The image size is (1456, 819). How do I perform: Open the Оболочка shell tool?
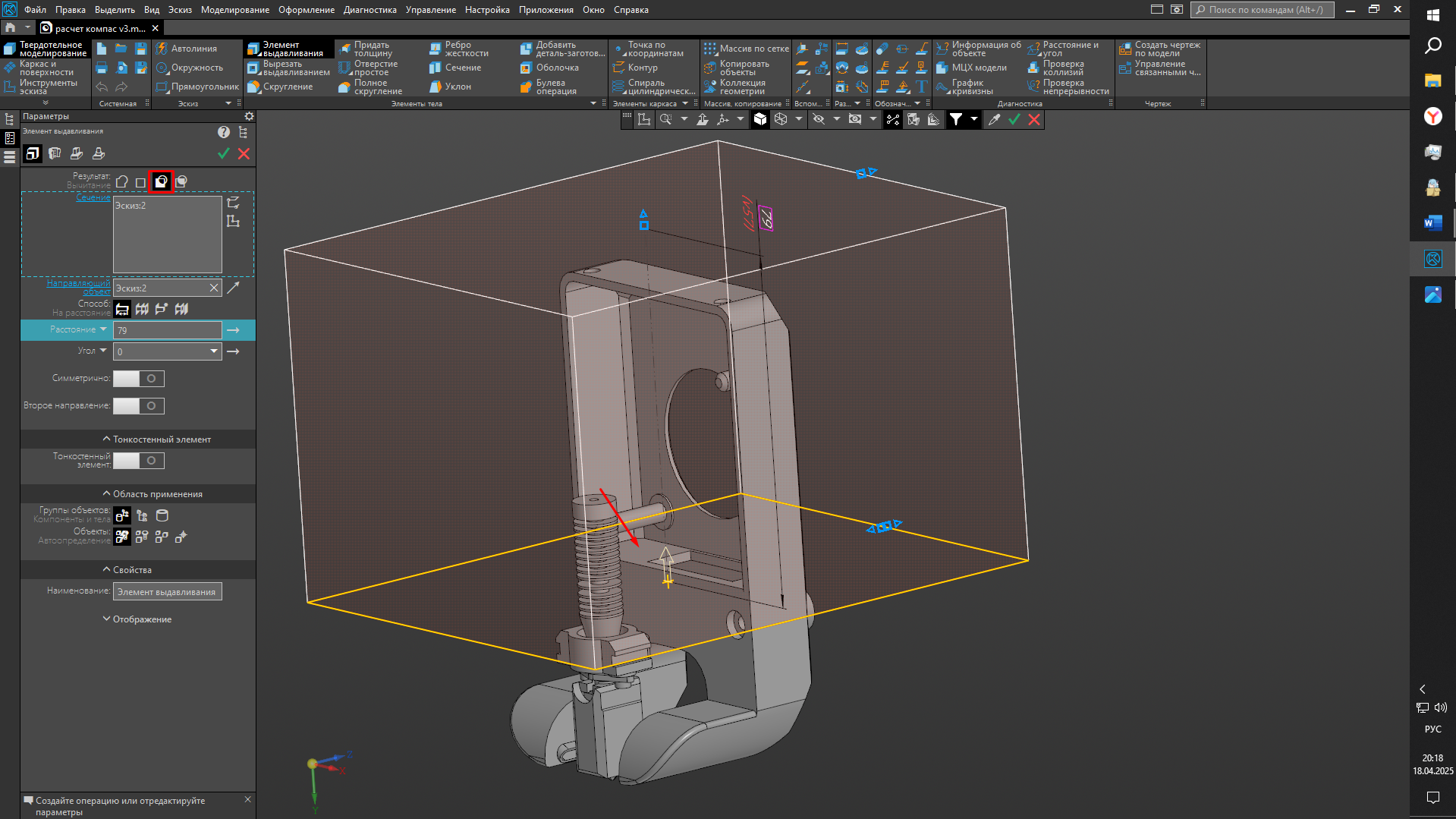(x=556, y=68)
